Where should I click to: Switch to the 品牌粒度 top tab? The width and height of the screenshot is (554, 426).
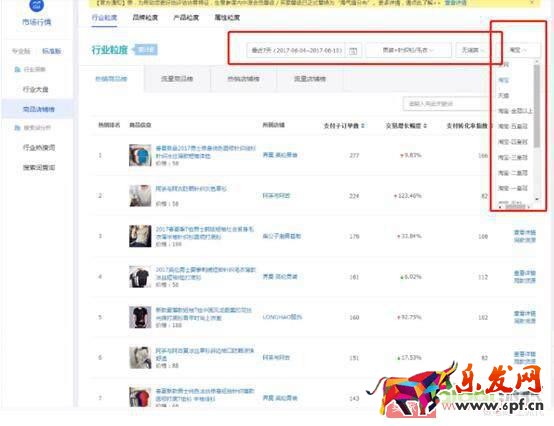[x=145, y=17]
